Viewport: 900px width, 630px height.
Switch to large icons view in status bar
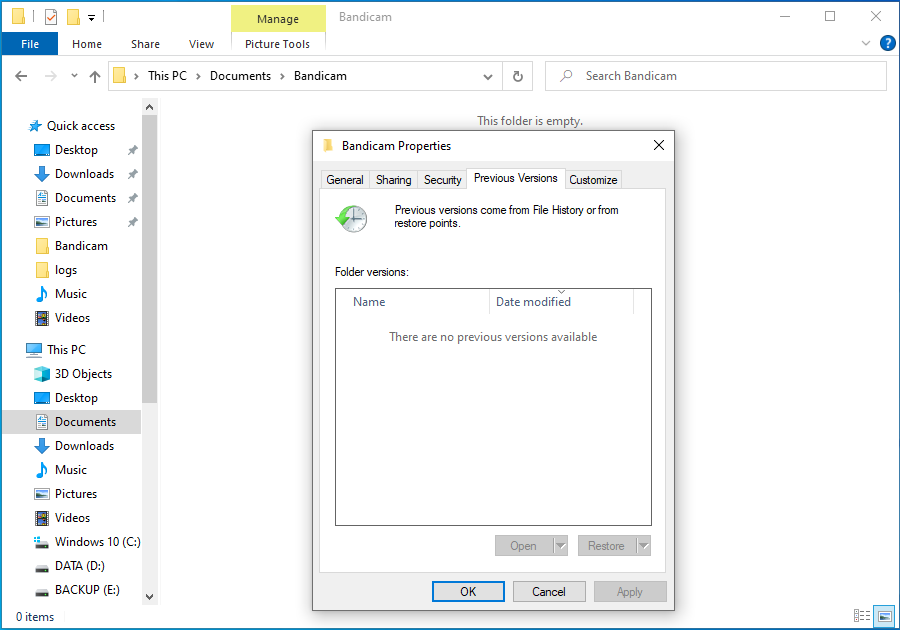tap(884, 616)
